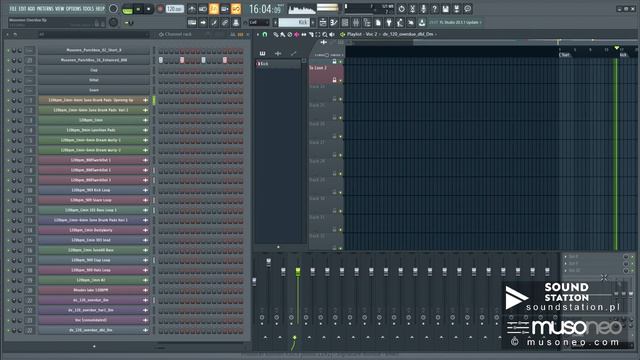The height and width of the screenshot is (360, 640).
Task: Mute the Snare channel LED
Action: 8,90
